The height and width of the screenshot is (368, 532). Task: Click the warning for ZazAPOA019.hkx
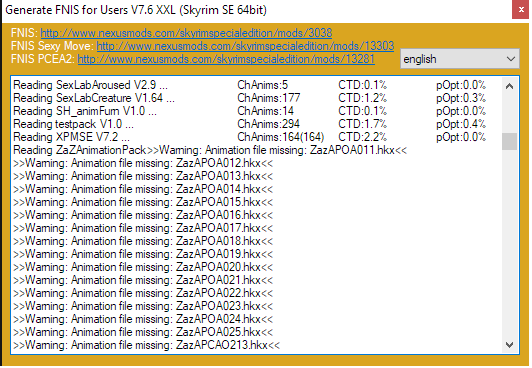(143, 254)
